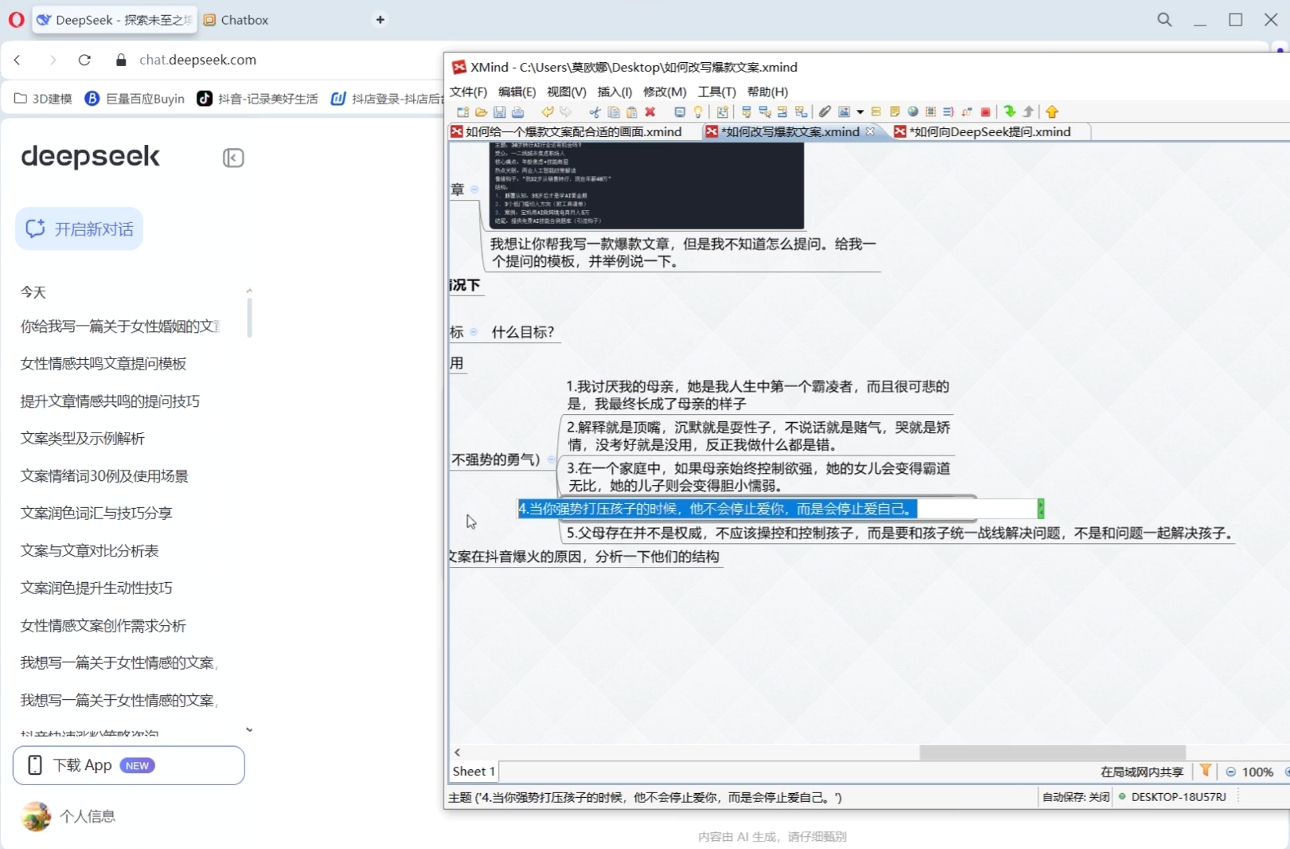Insert an image into the topic

pos(843,112)
